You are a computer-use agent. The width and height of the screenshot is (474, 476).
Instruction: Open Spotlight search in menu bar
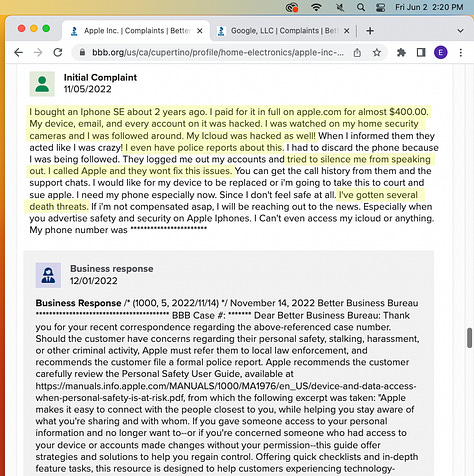361,7
